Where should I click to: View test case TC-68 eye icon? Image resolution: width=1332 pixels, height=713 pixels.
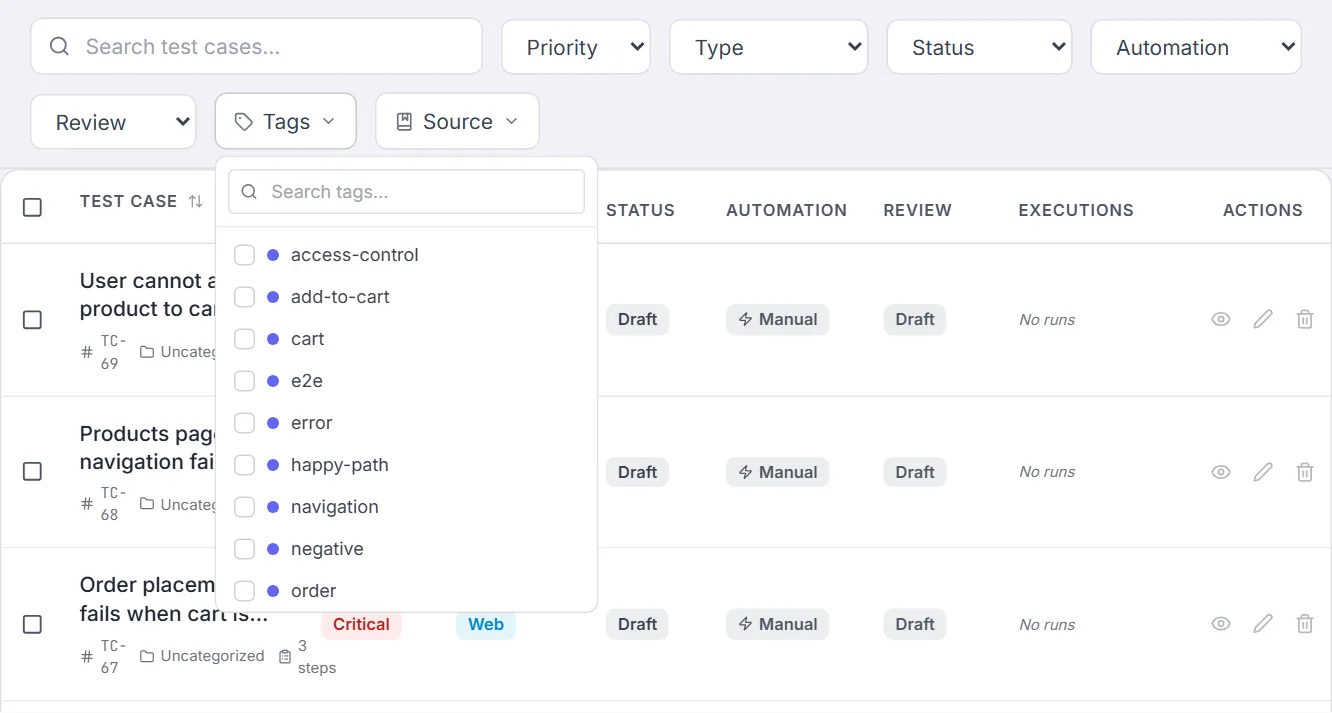(x=1221, y=472)
